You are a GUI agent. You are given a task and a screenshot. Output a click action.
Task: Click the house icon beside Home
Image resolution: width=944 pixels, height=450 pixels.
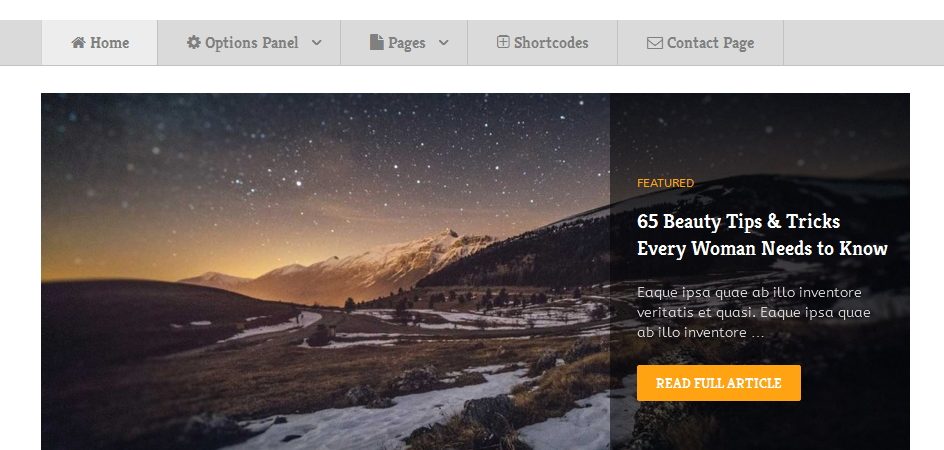(x=78, y=43)
